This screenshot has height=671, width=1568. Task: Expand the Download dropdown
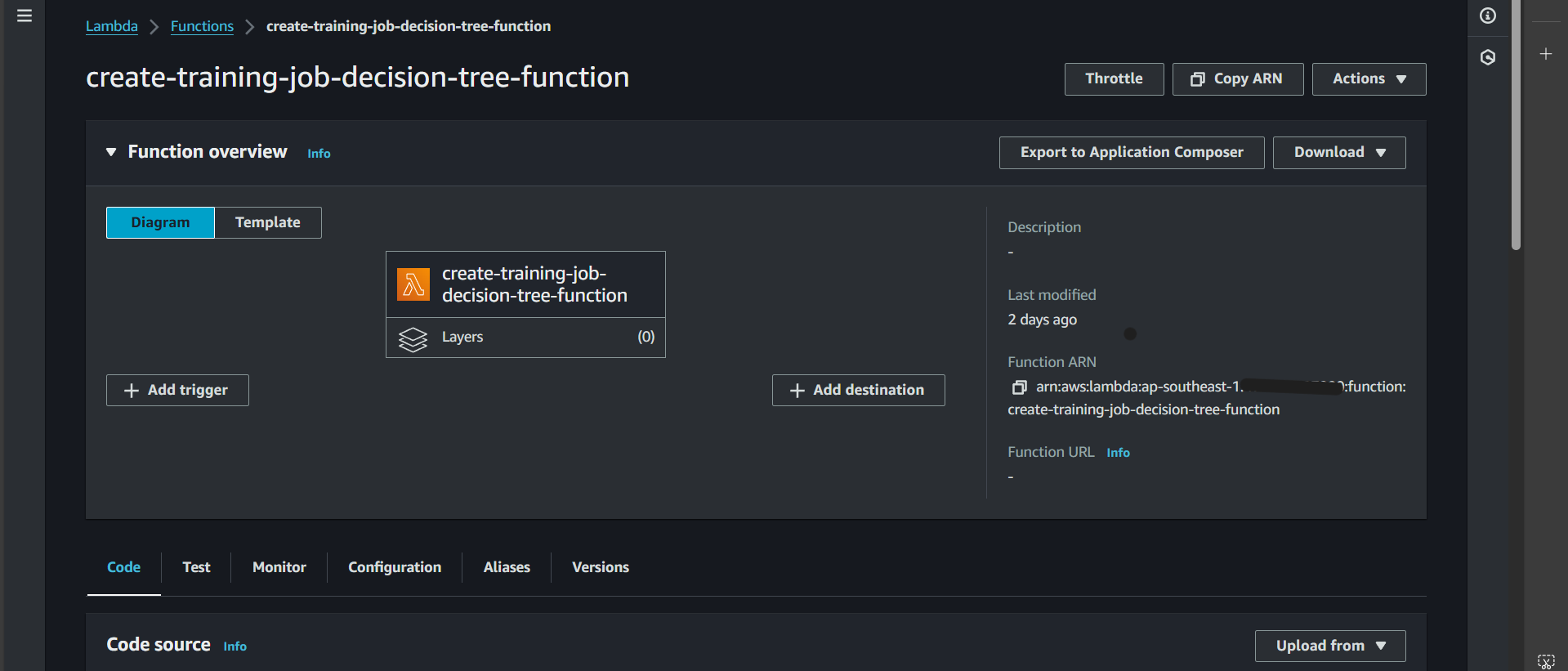(1338, 153)
